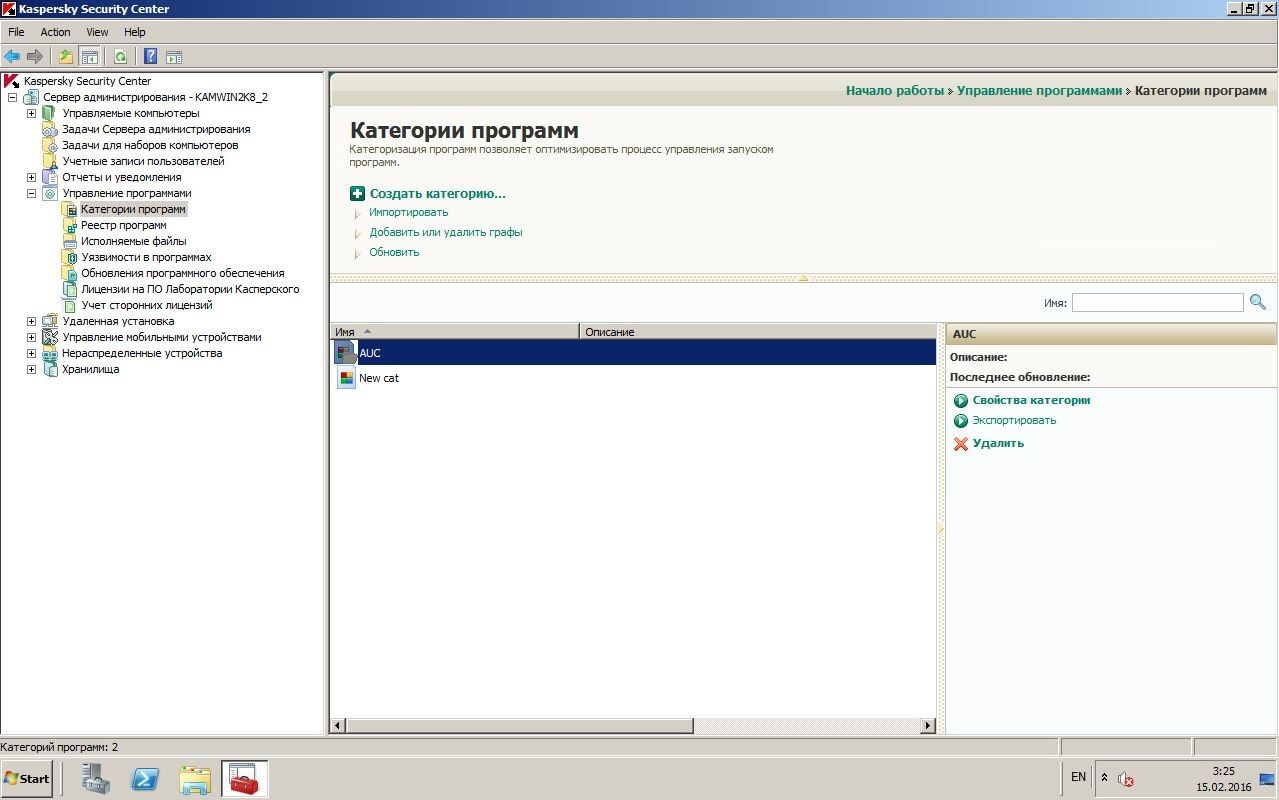The width and height of the screenshot is (1279, 800).
Task: Click the Управление программами breadcrumb link
Action: coord(1039,91)
